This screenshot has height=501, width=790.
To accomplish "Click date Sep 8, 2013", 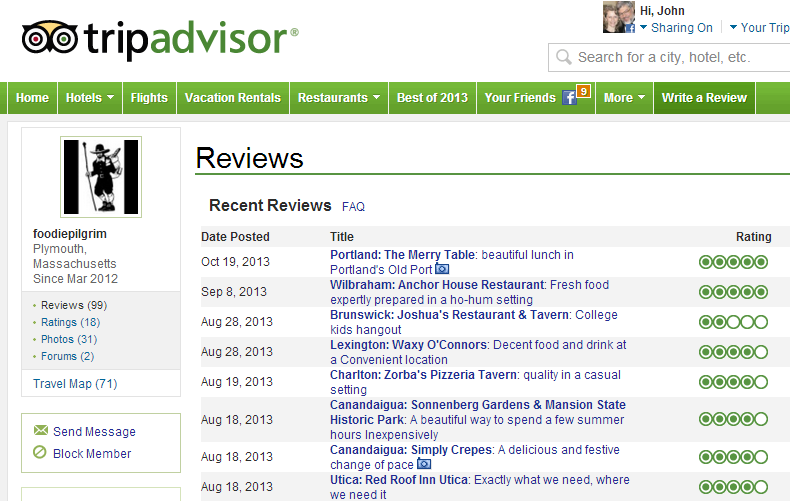I will pos(234,292).
